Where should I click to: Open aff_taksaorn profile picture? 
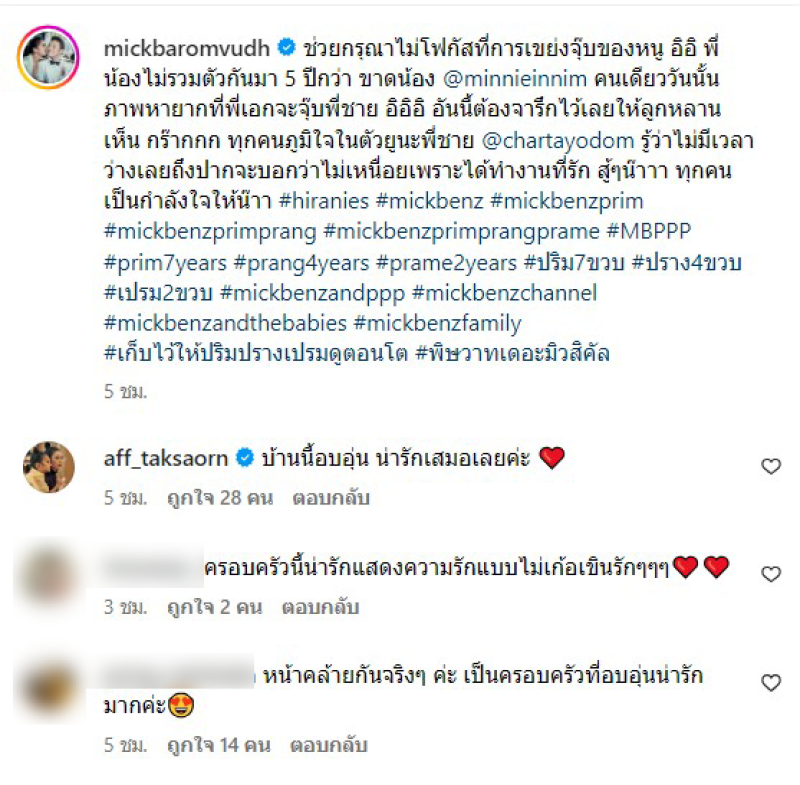pos(49,467)
